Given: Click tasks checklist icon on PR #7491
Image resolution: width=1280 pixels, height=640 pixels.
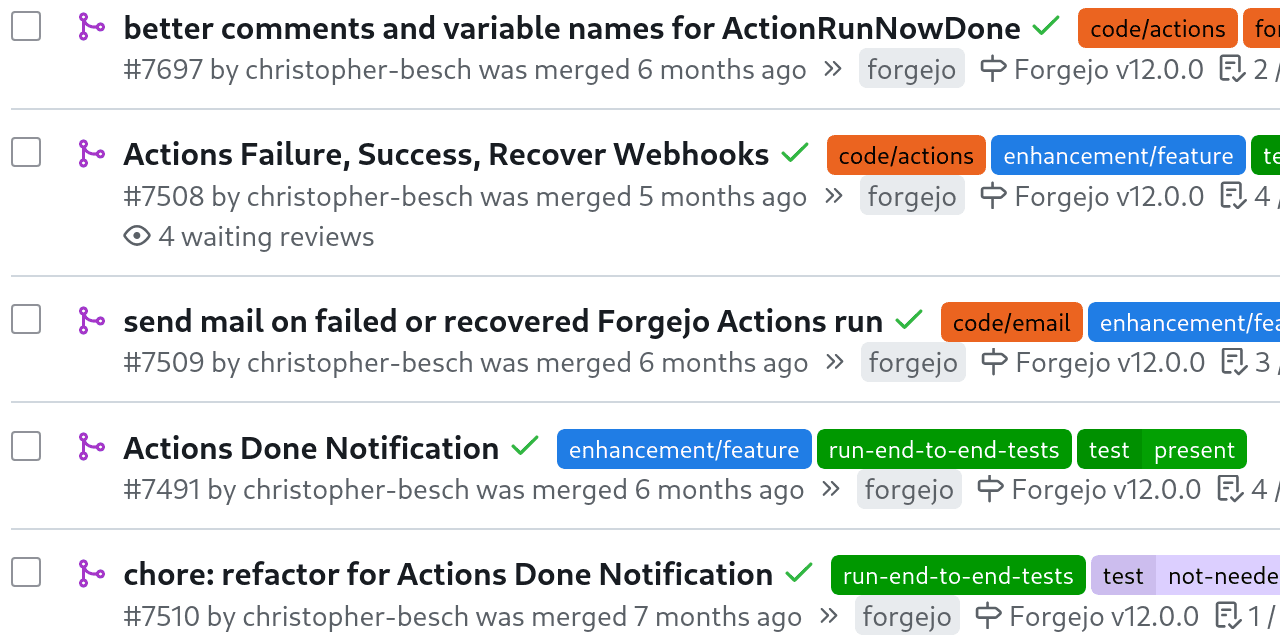Looking at the screenshot, I should (1230, 489).
